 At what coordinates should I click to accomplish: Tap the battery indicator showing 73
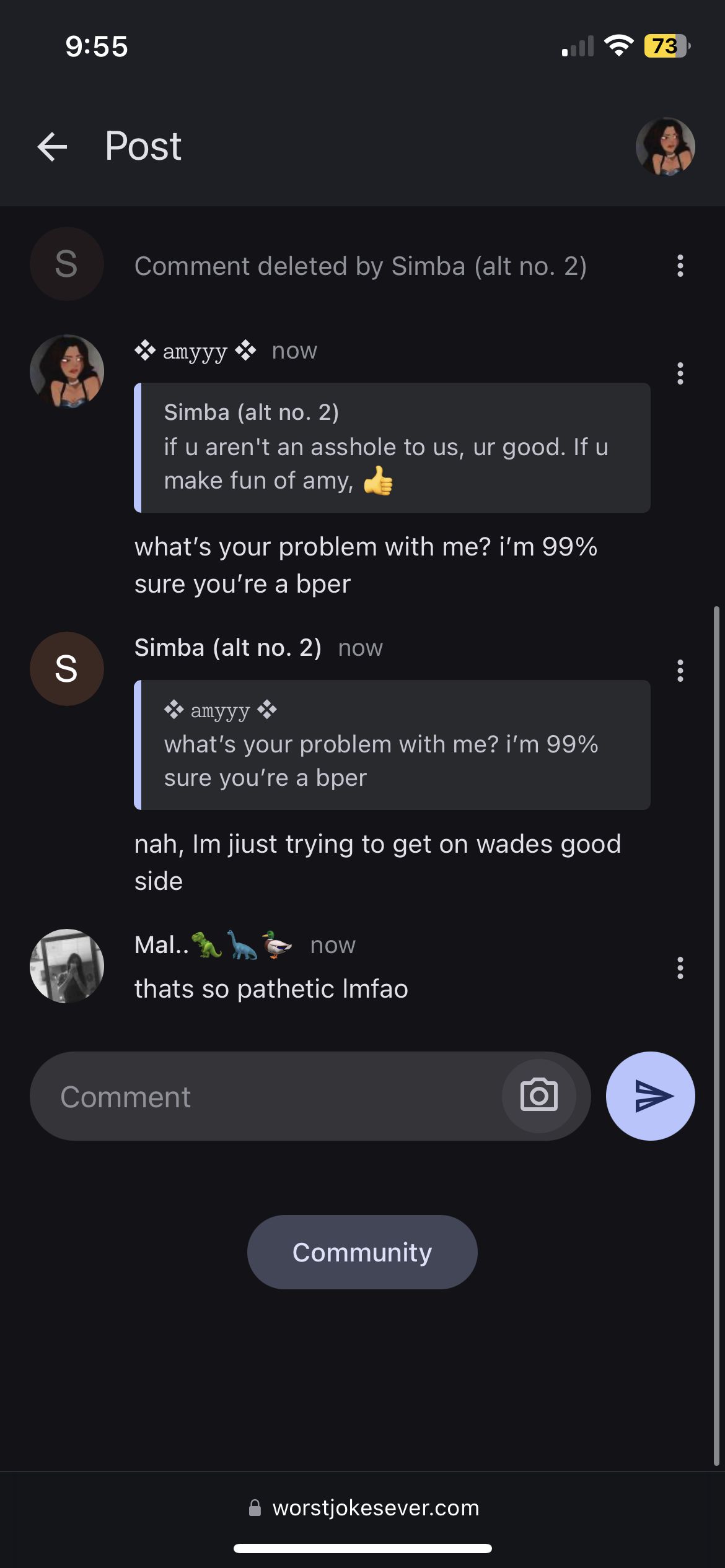pos(667,46)
